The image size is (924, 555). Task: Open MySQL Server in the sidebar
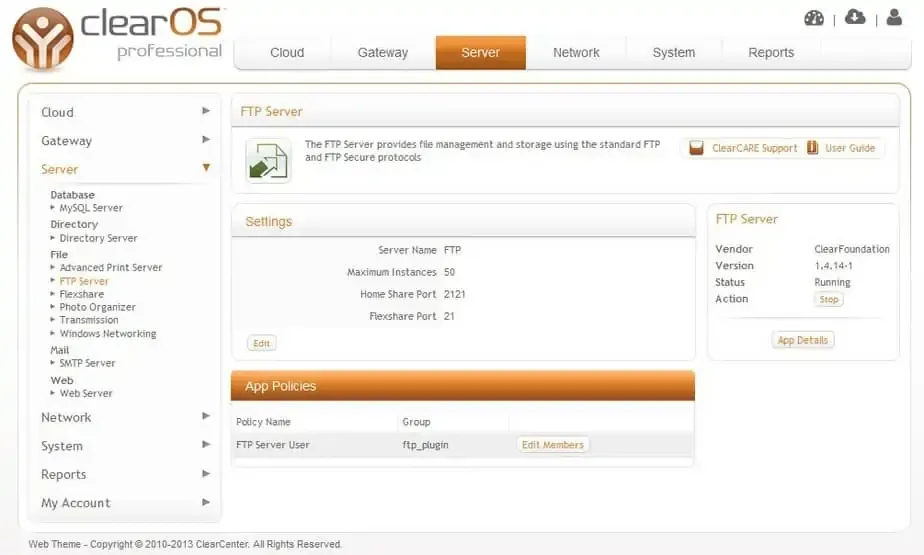tap(90, 208)
